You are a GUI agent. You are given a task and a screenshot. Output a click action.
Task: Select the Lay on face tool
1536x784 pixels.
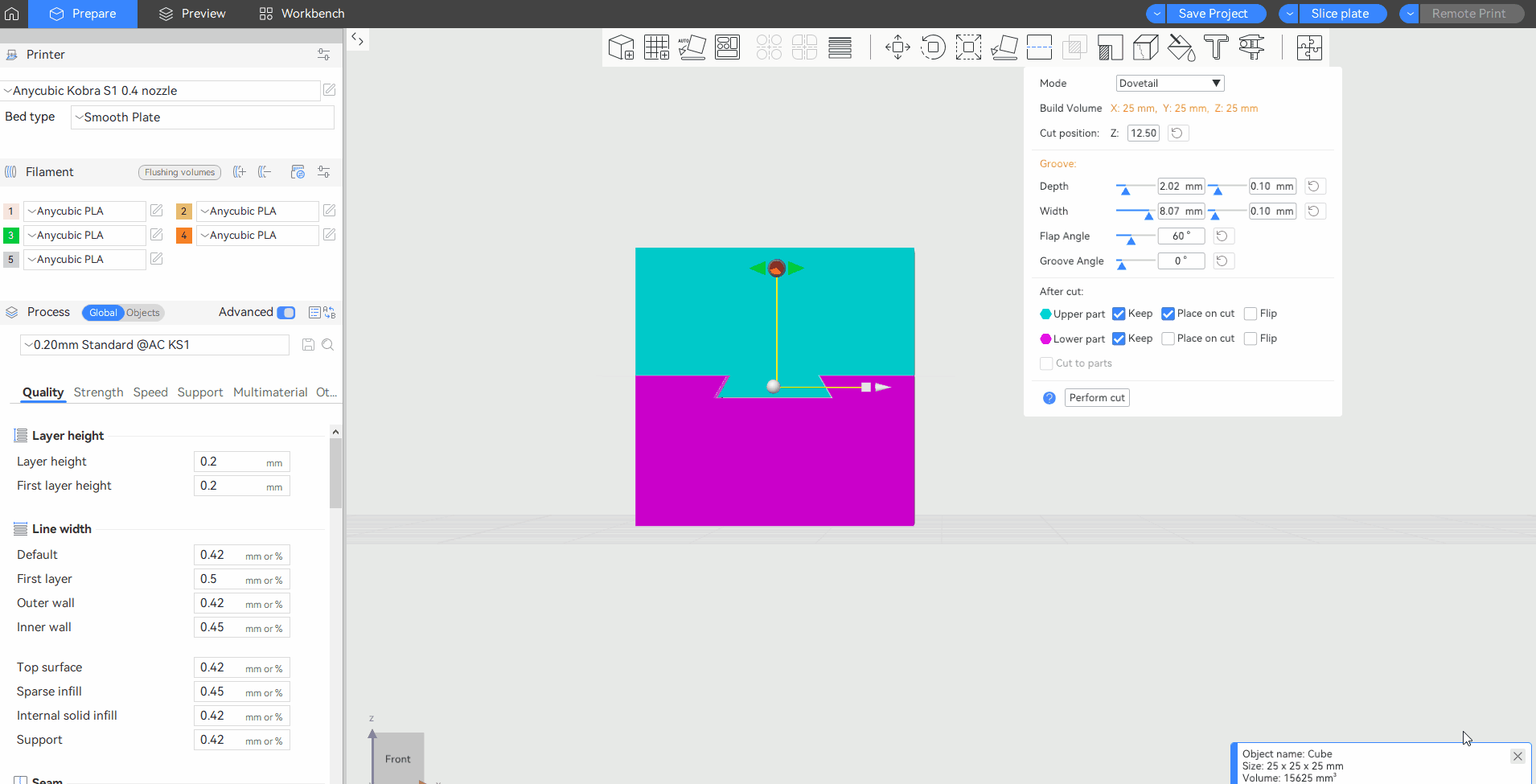[x=1004, y=47]
